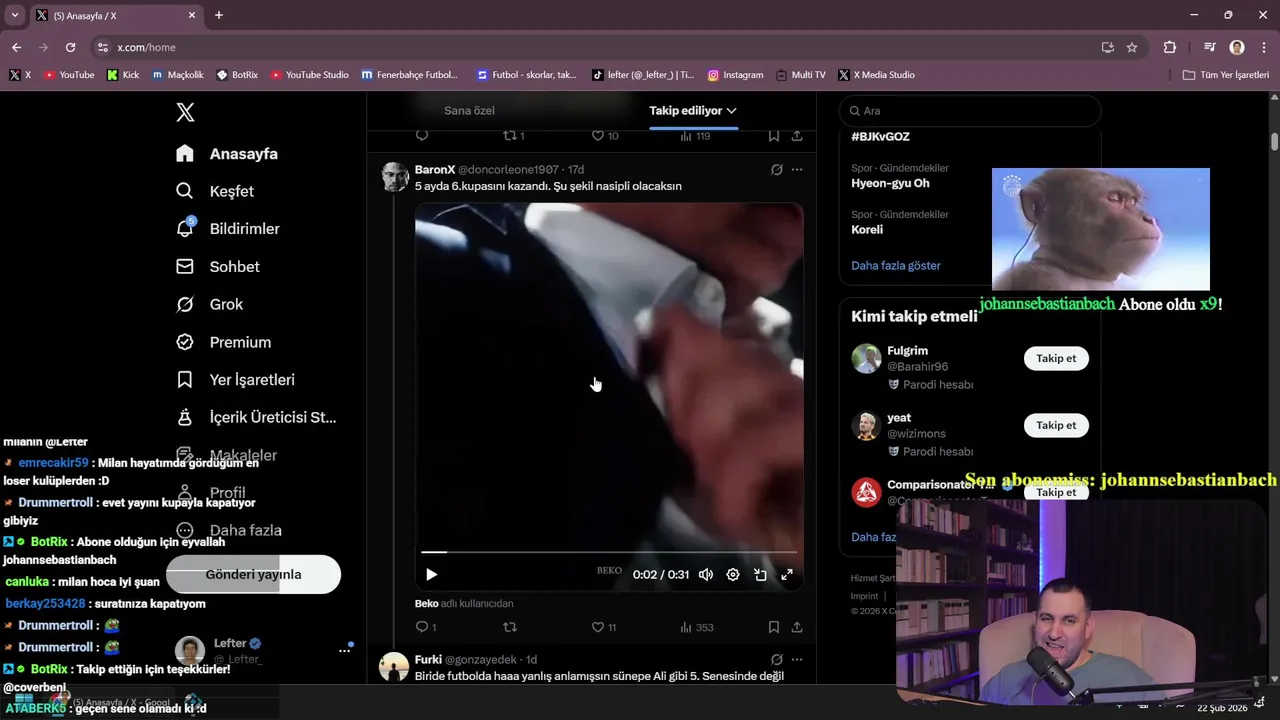Open Yer İşaretleri bookmarks

coord(235,380)
